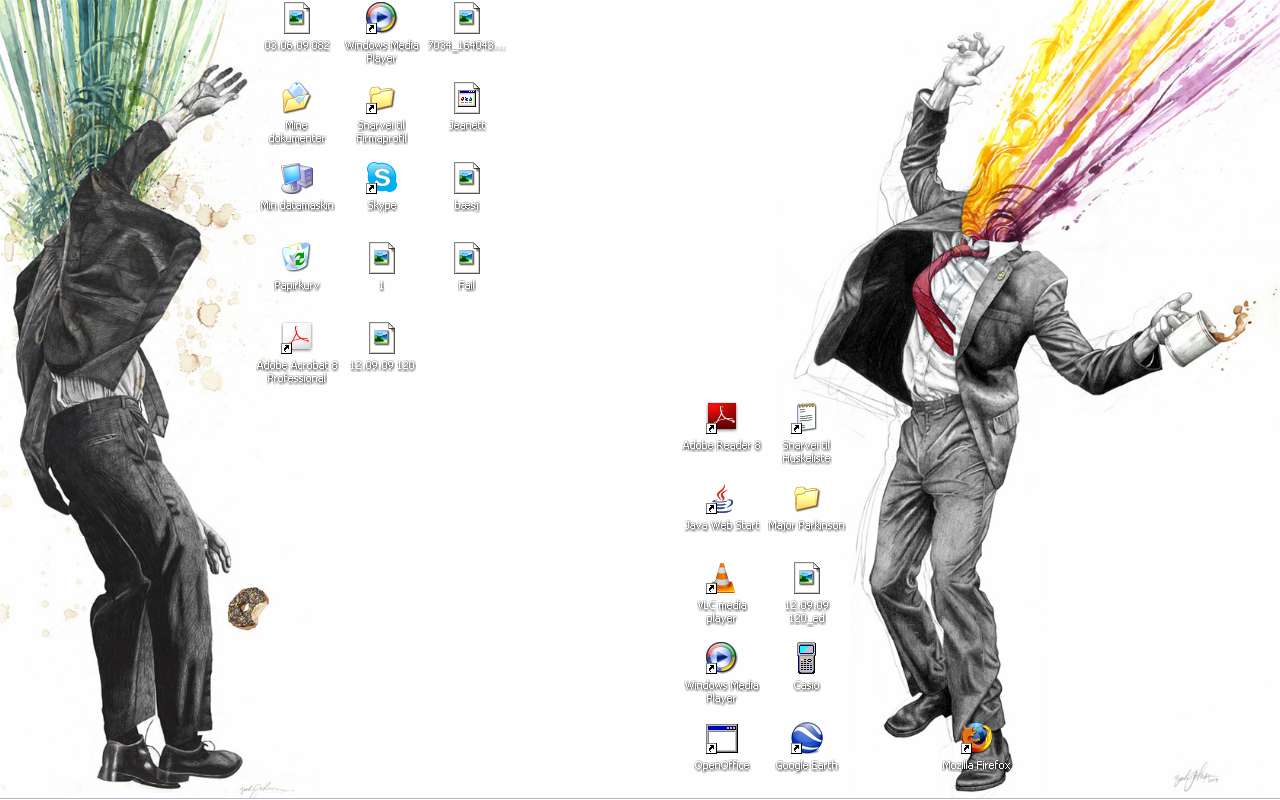Select the 03.06.09 082 image file icon
This screenshot has height=800, width=1280.
[297, 18]
